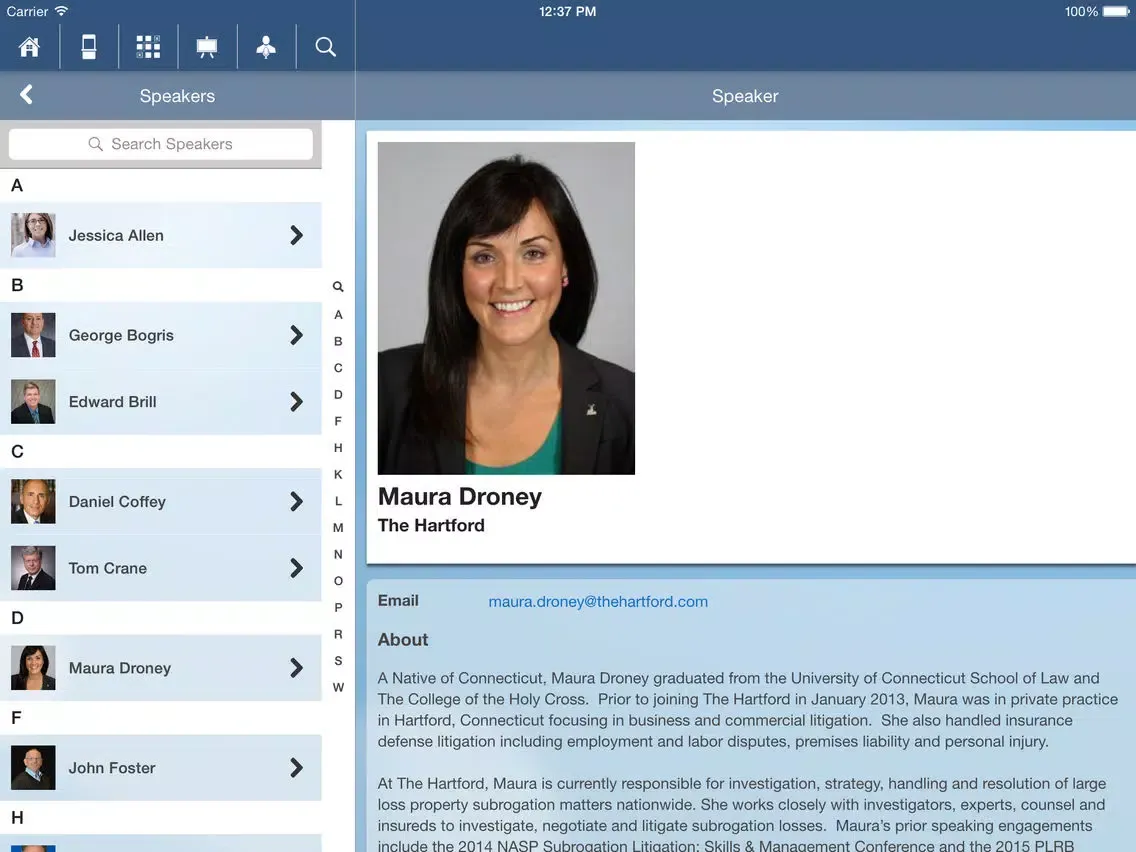Select Jessica Allen's photo thumbnail
The width and height of the screenshot is (1136, 852).
coord(33,235)
